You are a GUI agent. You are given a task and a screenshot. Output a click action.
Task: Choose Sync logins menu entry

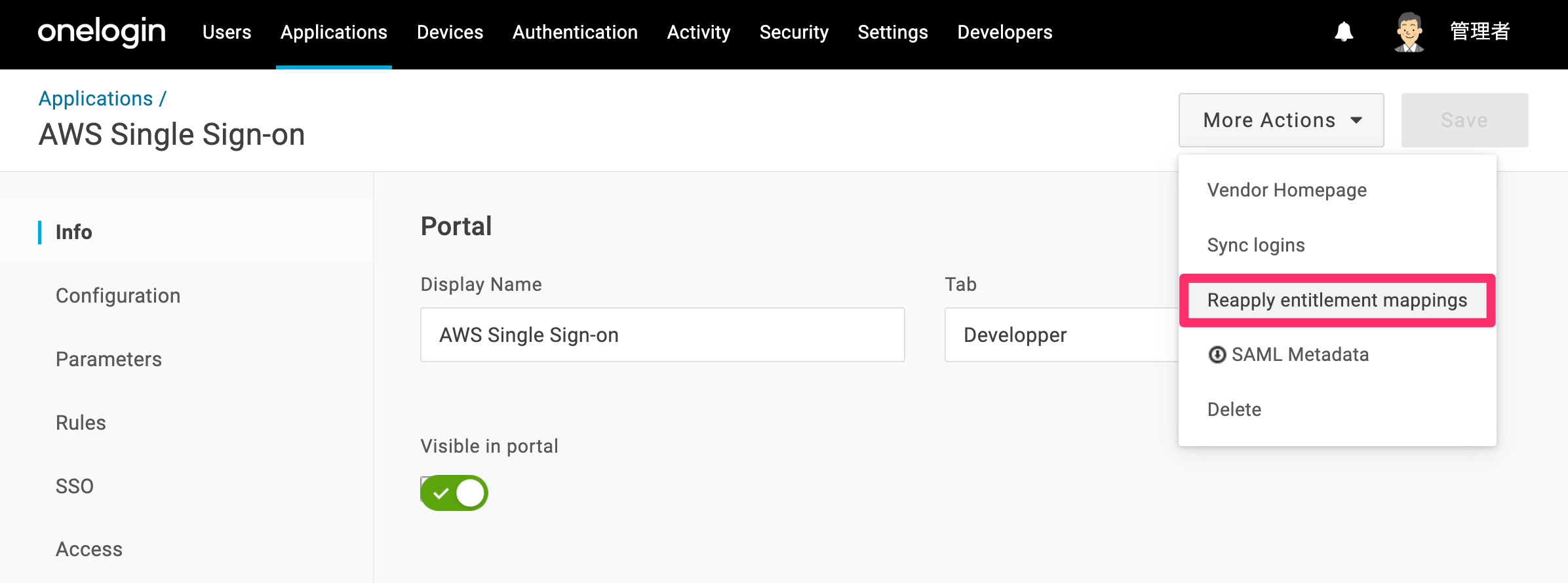tap(1337, 245)
